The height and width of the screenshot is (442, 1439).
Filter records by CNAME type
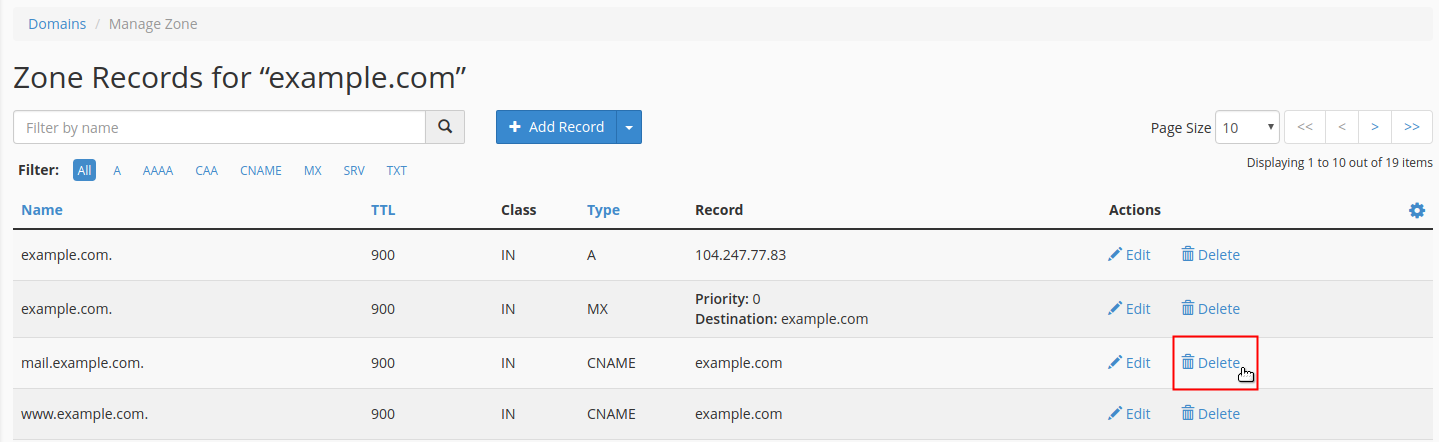coord(261,171)
